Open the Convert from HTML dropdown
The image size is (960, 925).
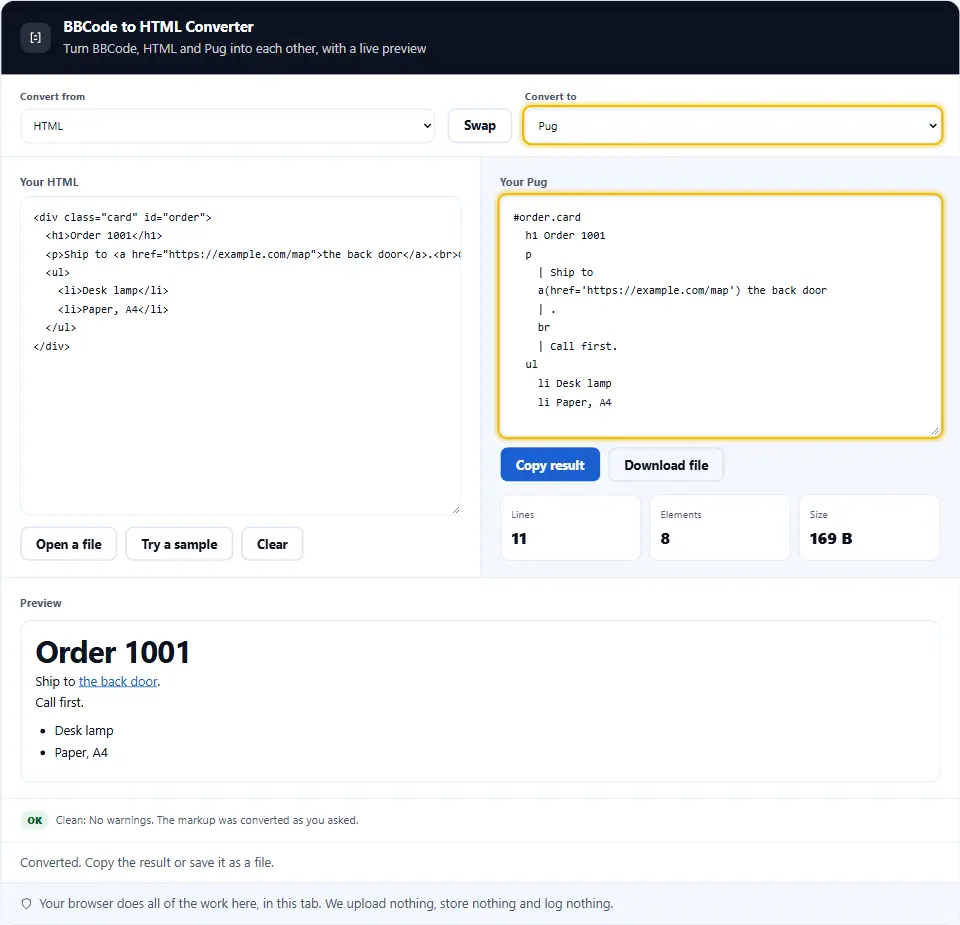227,126
